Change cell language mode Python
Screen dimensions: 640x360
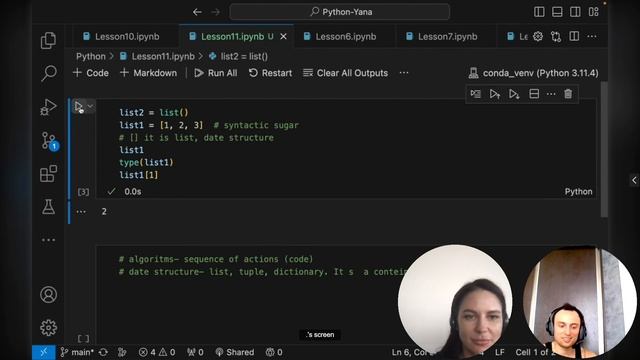(x=578, y=191)
